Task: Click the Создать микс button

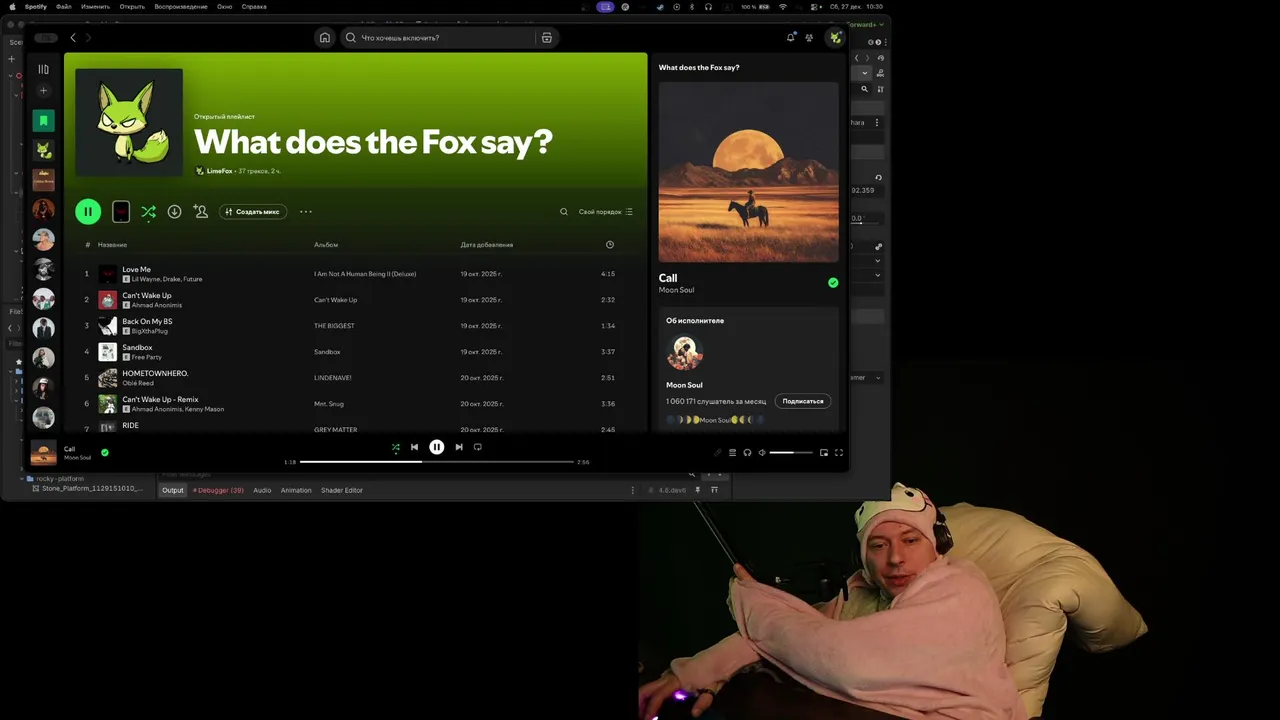Action: 253,212
